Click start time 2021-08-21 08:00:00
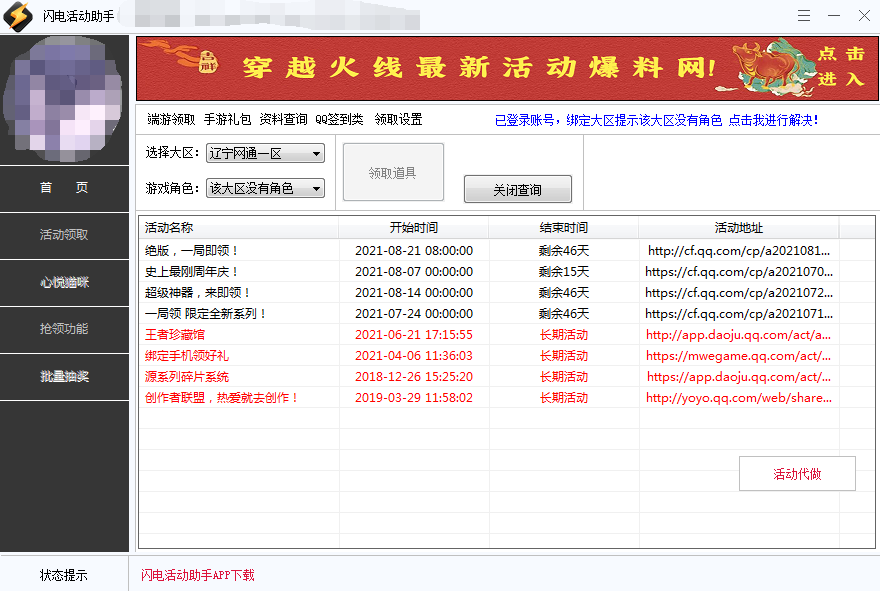The image size is (880, 591). click(x=414, y=251)
